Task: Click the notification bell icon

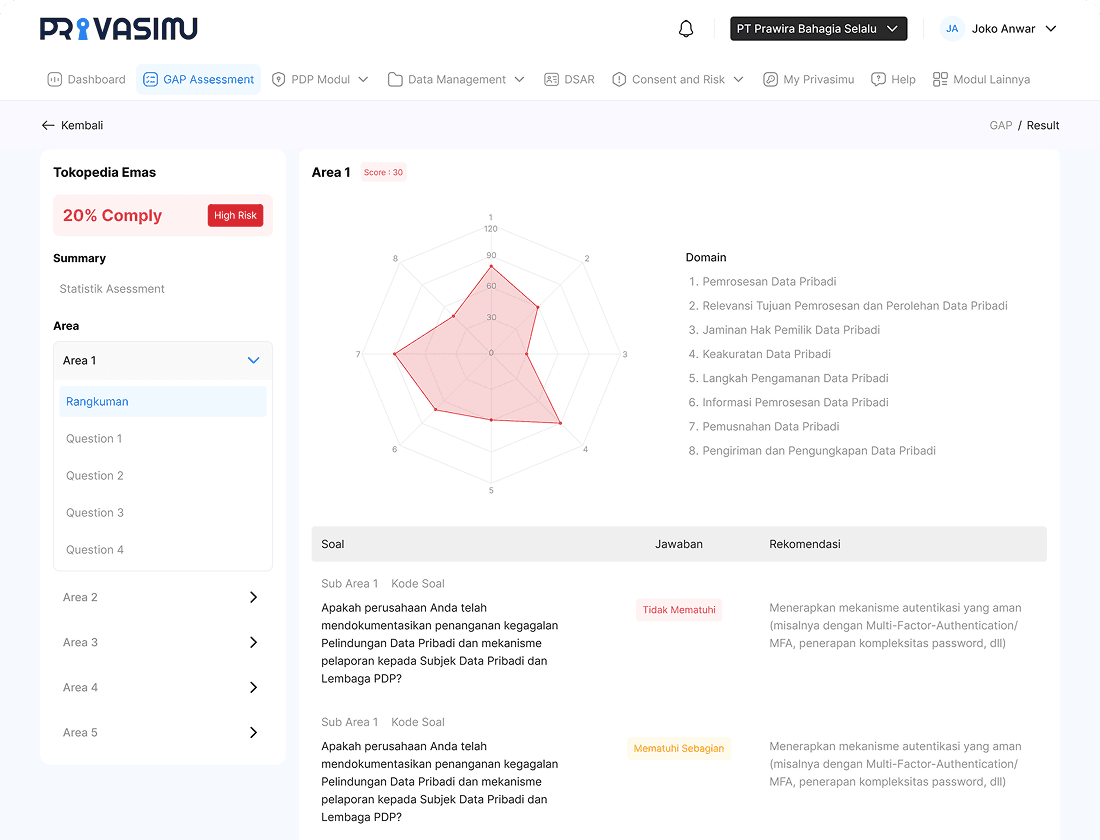Action: point(686,29)
